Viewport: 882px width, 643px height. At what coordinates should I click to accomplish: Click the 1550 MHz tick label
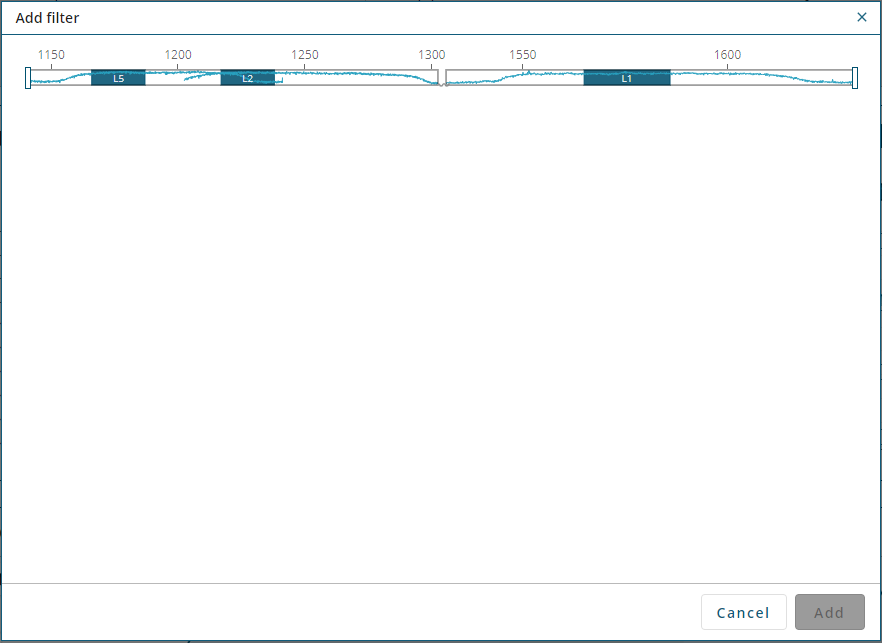[522, 55]
